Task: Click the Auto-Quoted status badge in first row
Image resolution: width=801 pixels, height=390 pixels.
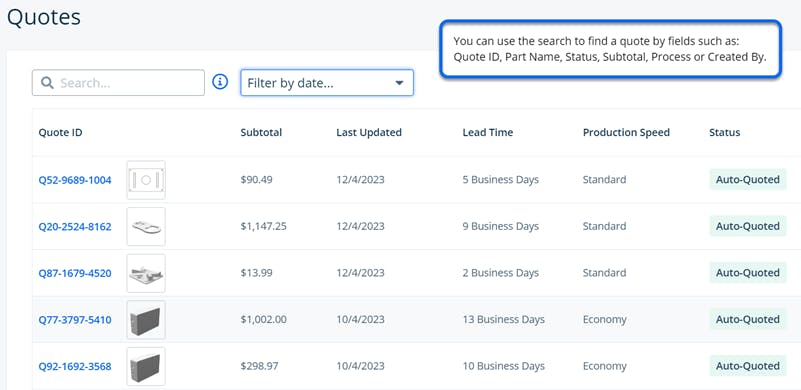Action: coord(747,179)
